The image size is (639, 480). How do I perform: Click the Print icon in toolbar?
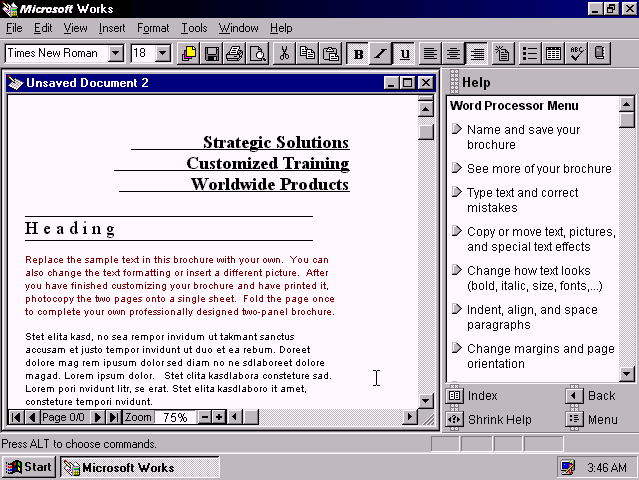(235, 53)
